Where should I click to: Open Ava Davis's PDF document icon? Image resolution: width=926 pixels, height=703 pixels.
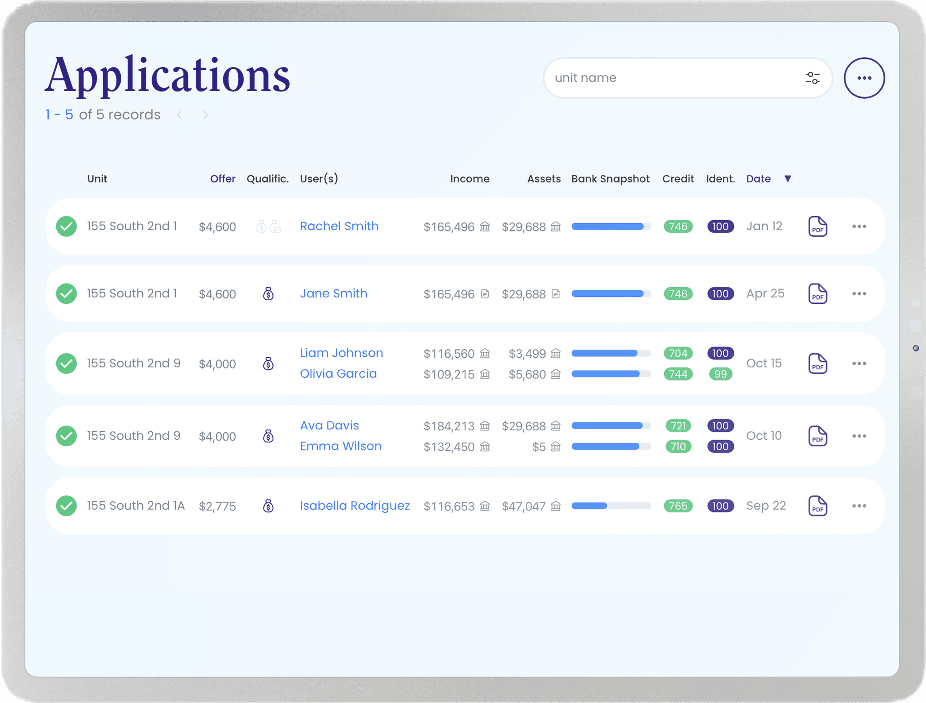pos(817,436)
